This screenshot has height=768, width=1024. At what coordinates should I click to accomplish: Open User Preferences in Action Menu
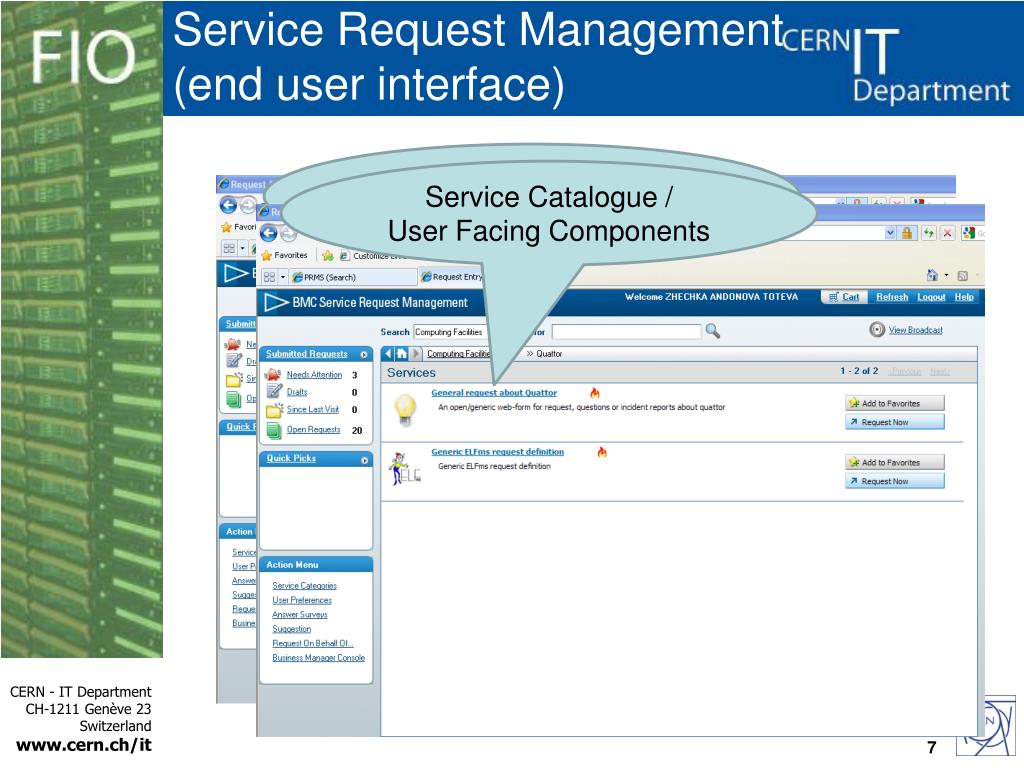tap(302, 600)
